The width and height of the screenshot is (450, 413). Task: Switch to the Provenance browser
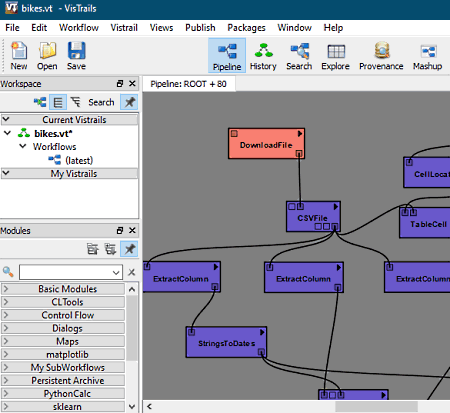point(381,56)
